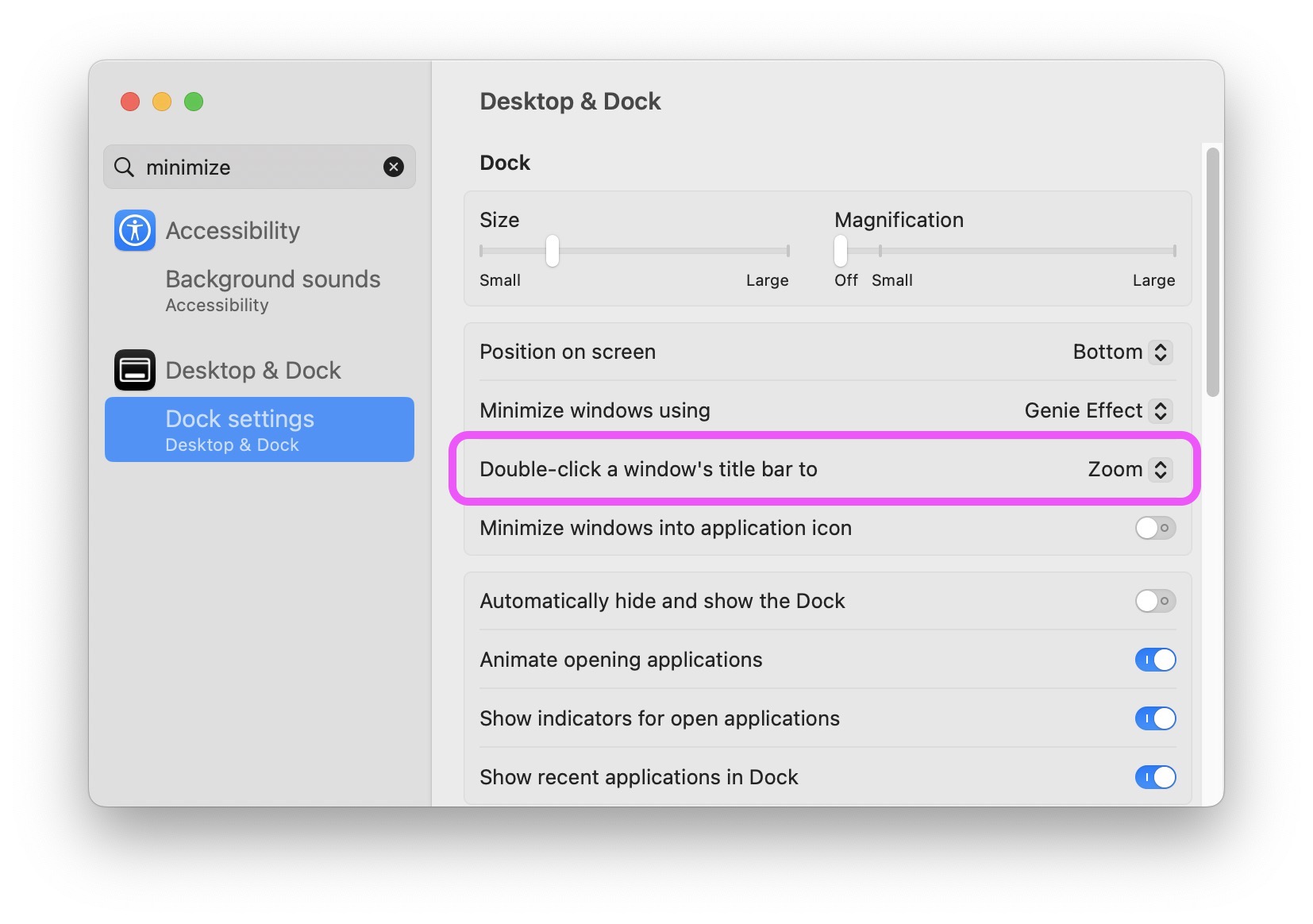
Task: Toggle Show recent applications in Dock
Action: tap(1154, 777)
